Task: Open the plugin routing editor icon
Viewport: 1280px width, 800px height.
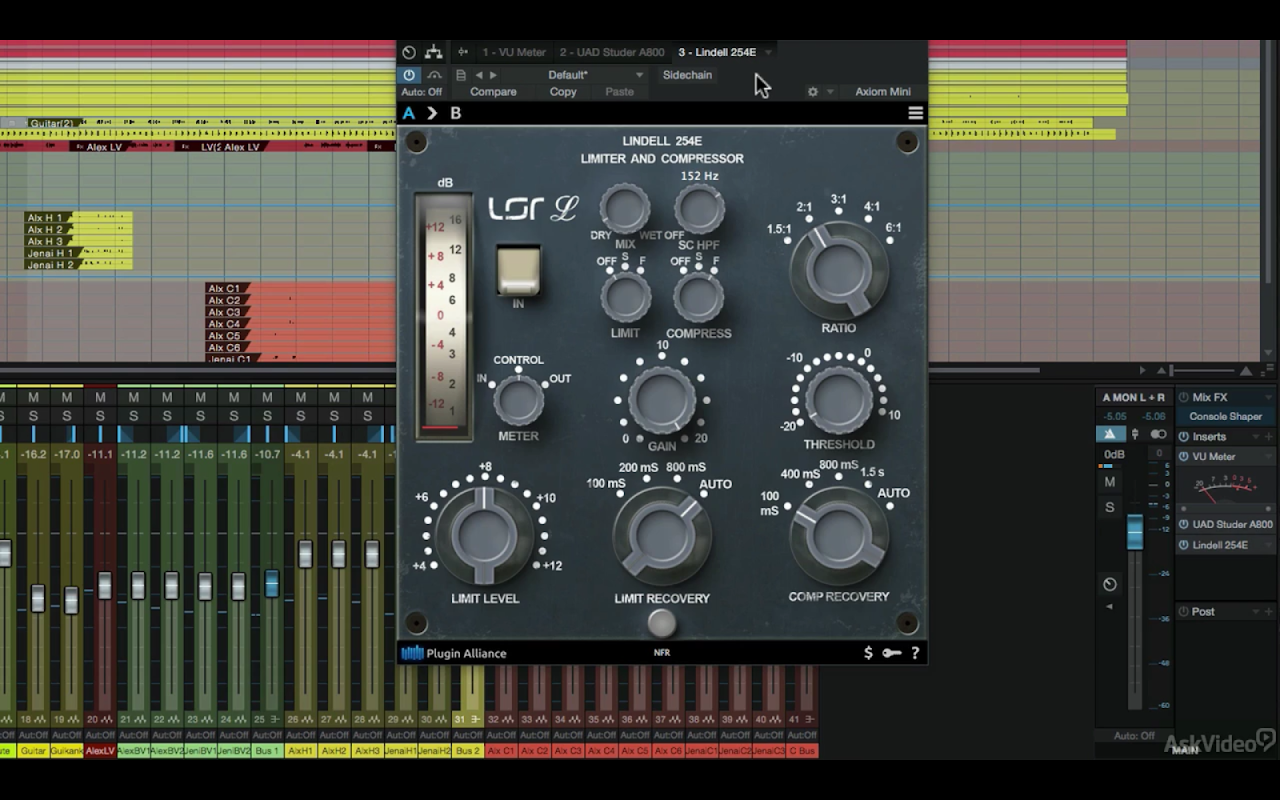Action: (433, 52)
